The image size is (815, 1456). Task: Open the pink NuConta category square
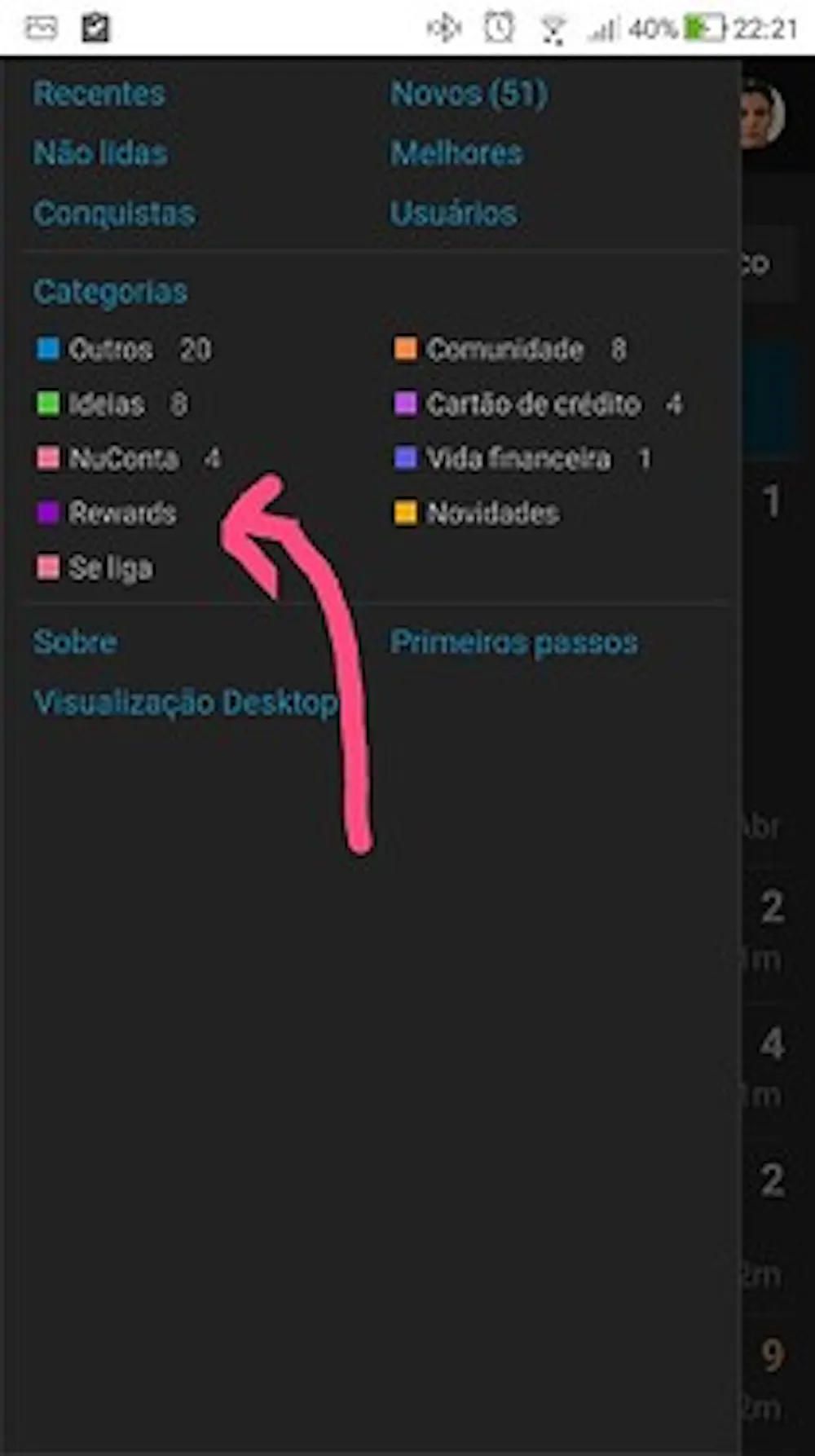coord(48,458)
